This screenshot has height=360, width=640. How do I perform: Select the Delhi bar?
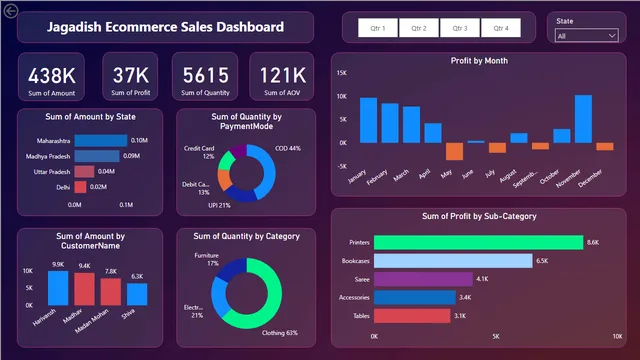[x=80, y=187]
